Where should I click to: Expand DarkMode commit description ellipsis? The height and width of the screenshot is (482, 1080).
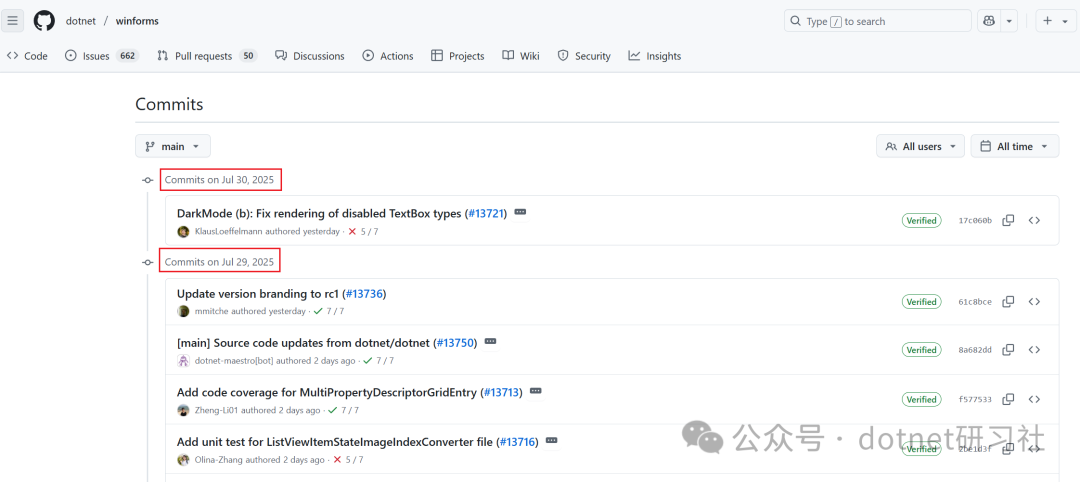(520, 213)
